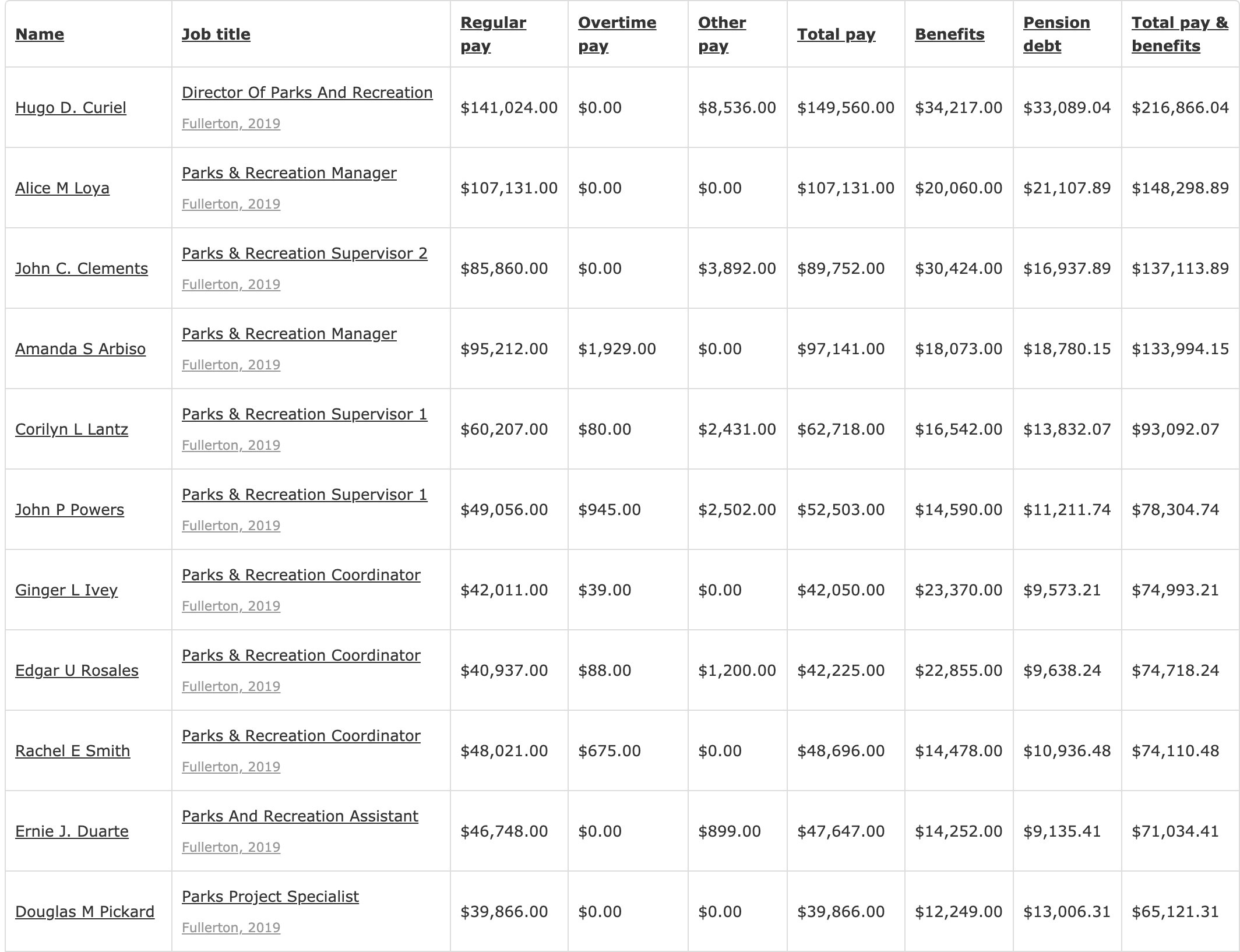Screen dimensions: 1240x952
Task: Click John P Powers' Supervisor 1 job title
Action: point(305,495)
